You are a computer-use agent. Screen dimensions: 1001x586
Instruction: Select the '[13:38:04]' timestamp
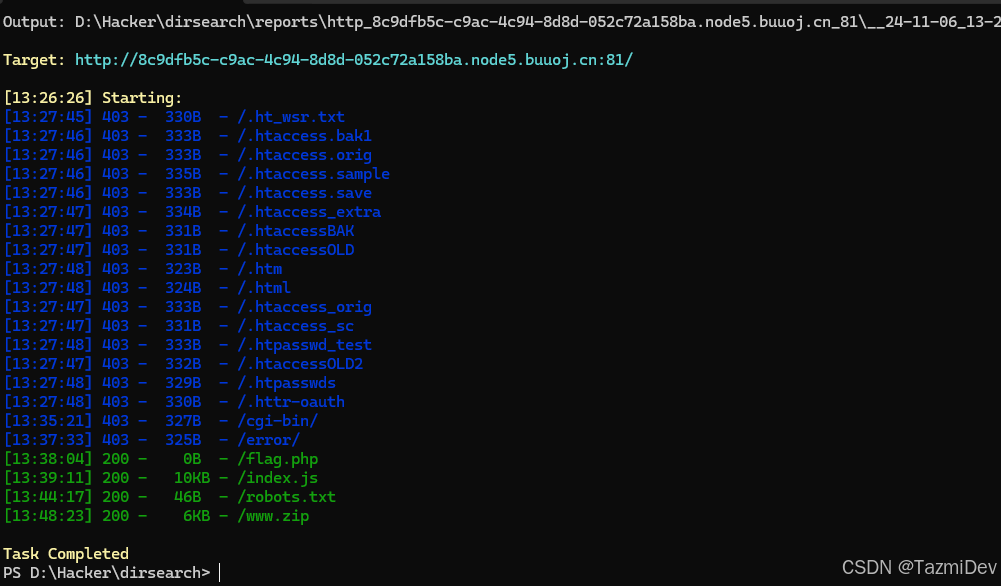point(48,458)
